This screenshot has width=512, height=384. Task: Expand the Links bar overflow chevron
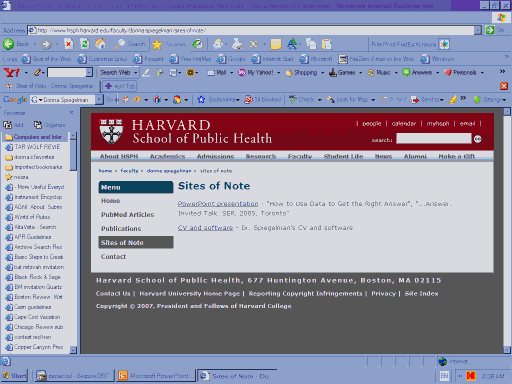507,56
